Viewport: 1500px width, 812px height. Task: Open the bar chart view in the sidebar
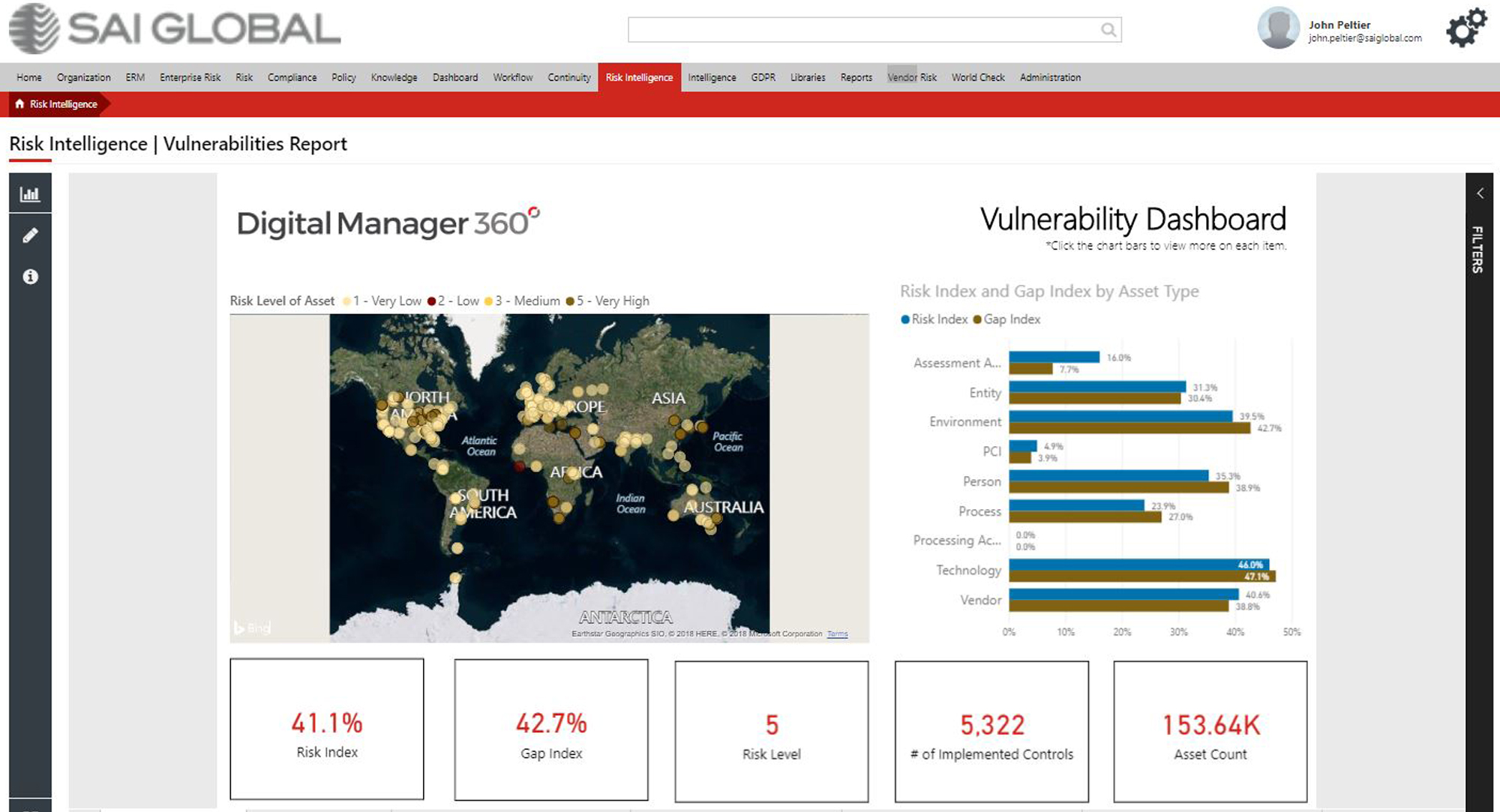(x=30, y=193)
